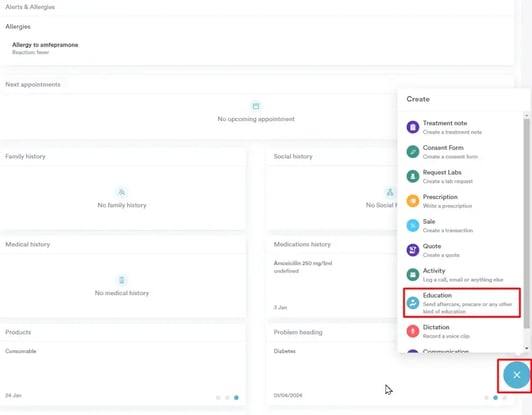Image resolution: width=532 pixels, height=415 pixels.
Task: Click the purple Quote icon
Action: (x=413, y=250)
